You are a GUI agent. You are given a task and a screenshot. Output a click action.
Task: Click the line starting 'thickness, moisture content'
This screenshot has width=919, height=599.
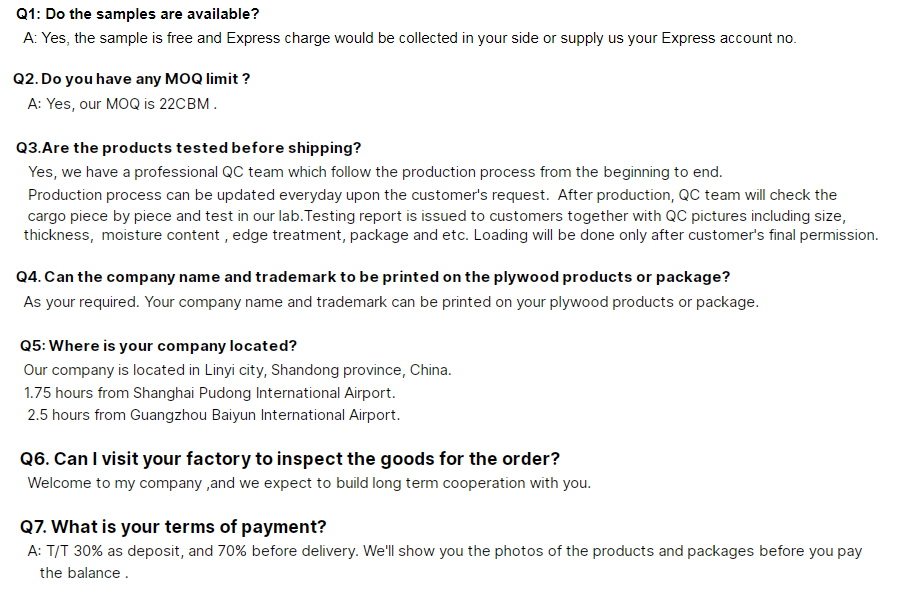pos(451,235)
